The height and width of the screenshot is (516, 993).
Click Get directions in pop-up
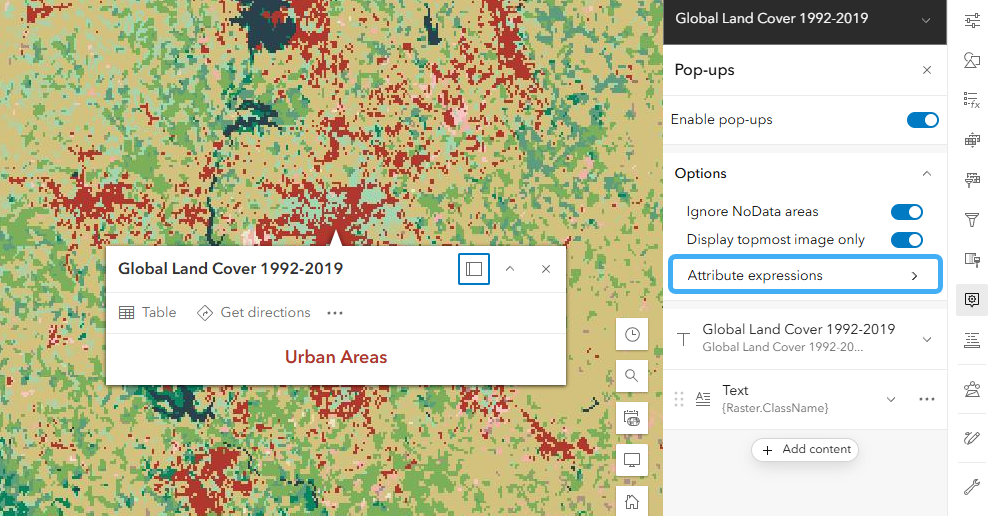pos(253,313)
